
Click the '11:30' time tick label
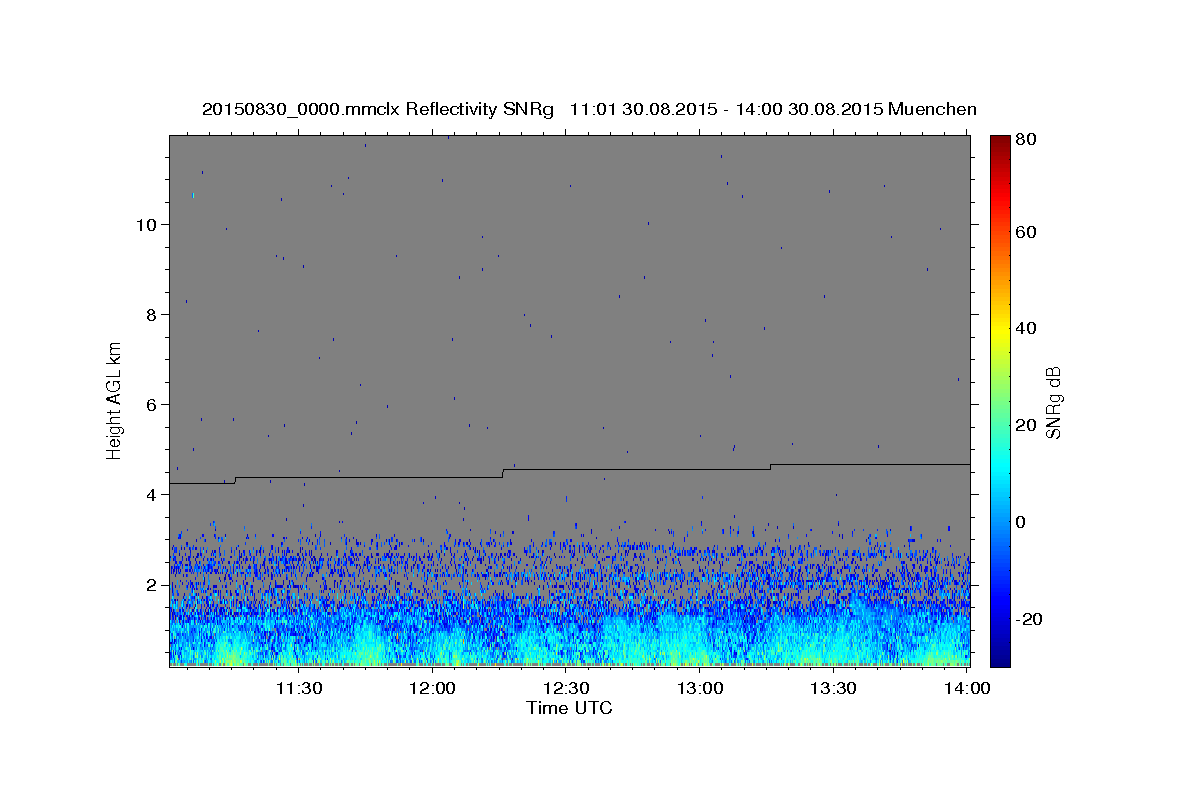299,689
